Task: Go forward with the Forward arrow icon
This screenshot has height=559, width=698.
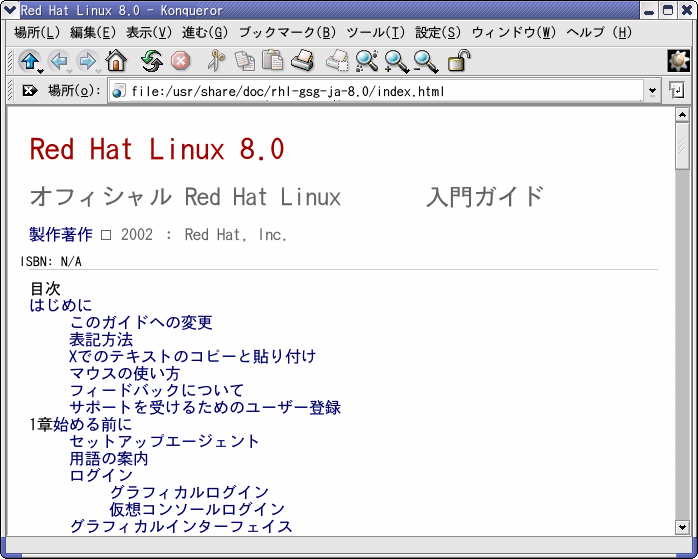Action: point(88,61)
